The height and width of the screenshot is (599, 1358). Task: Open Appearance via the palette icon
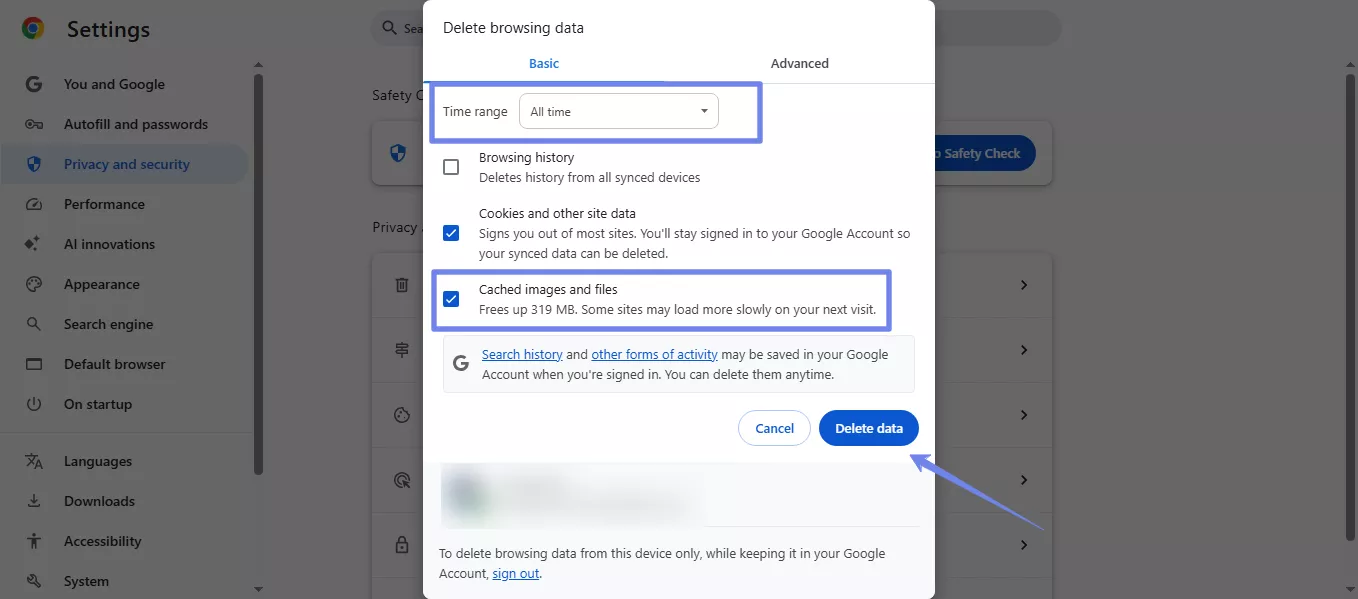point(34,284)
